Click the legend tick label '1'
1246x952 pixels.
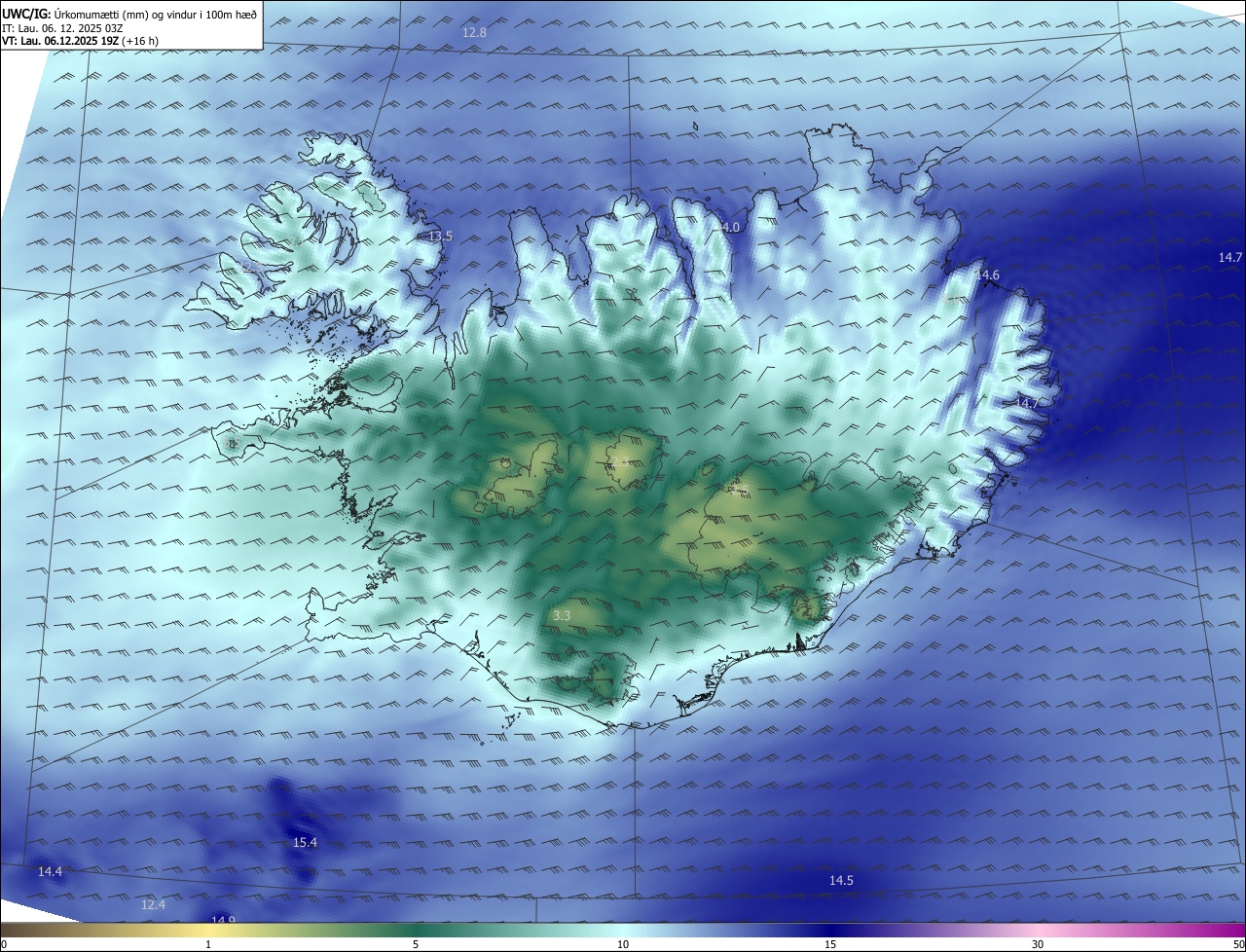click(x=209, y=944)
